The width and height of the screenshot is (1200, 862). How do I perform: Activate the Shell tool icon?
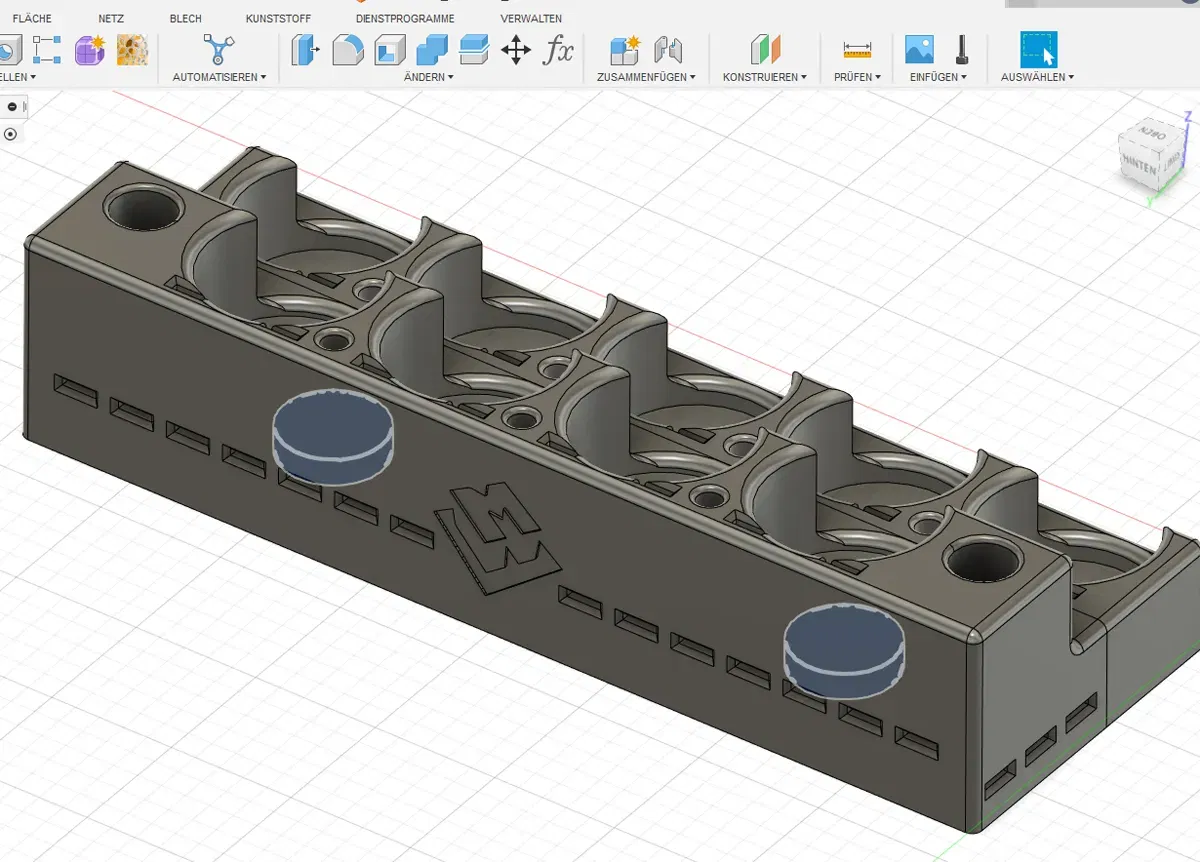(x=390, y=49)
